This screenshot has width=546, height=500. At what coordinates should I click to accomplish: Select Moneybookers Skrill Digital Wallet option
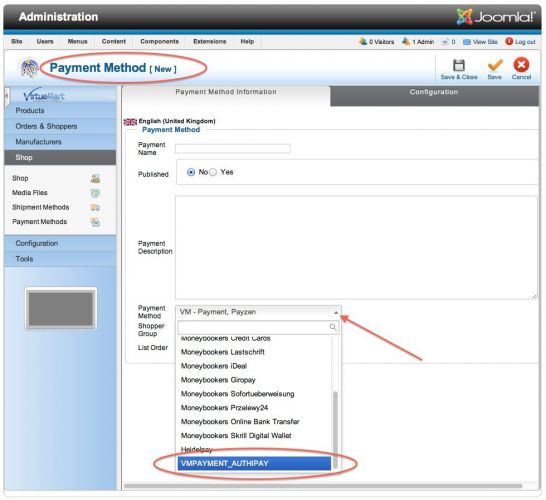254,436
